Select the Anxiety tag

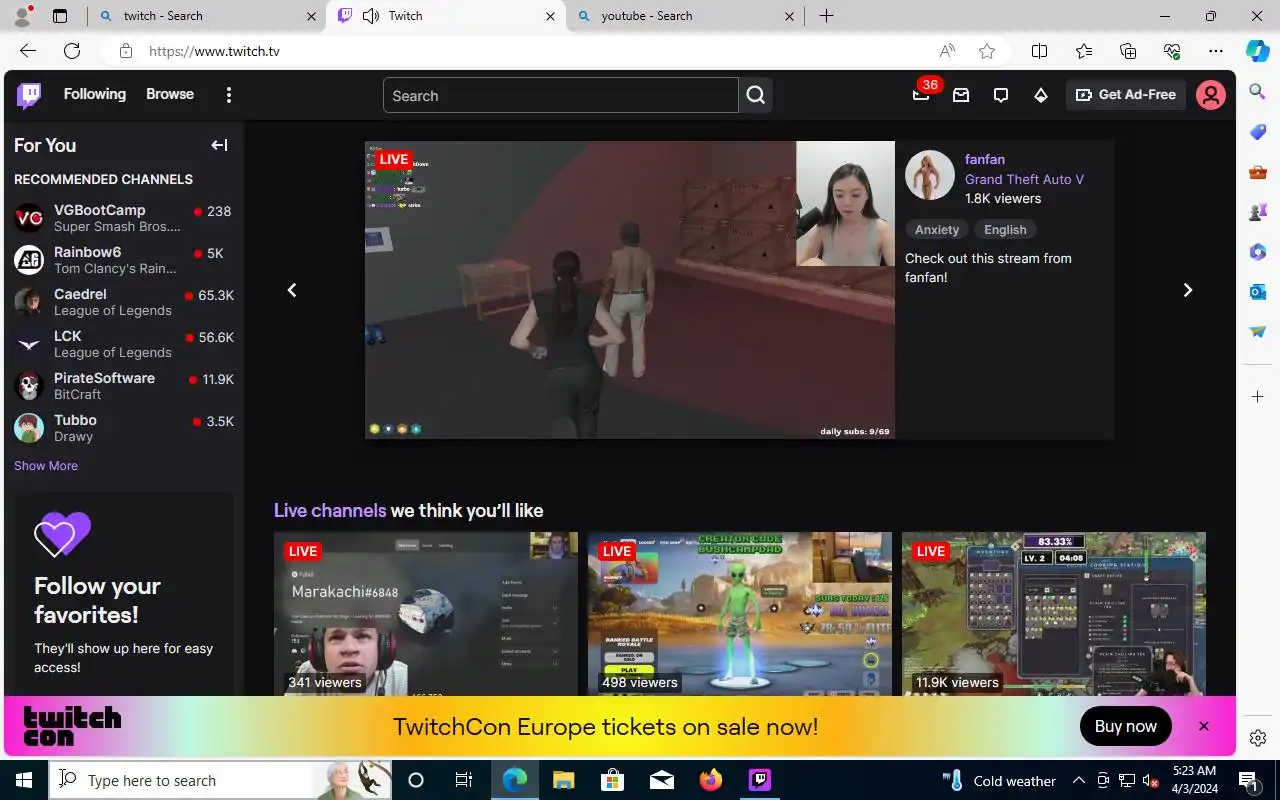(x=937, y=230)
